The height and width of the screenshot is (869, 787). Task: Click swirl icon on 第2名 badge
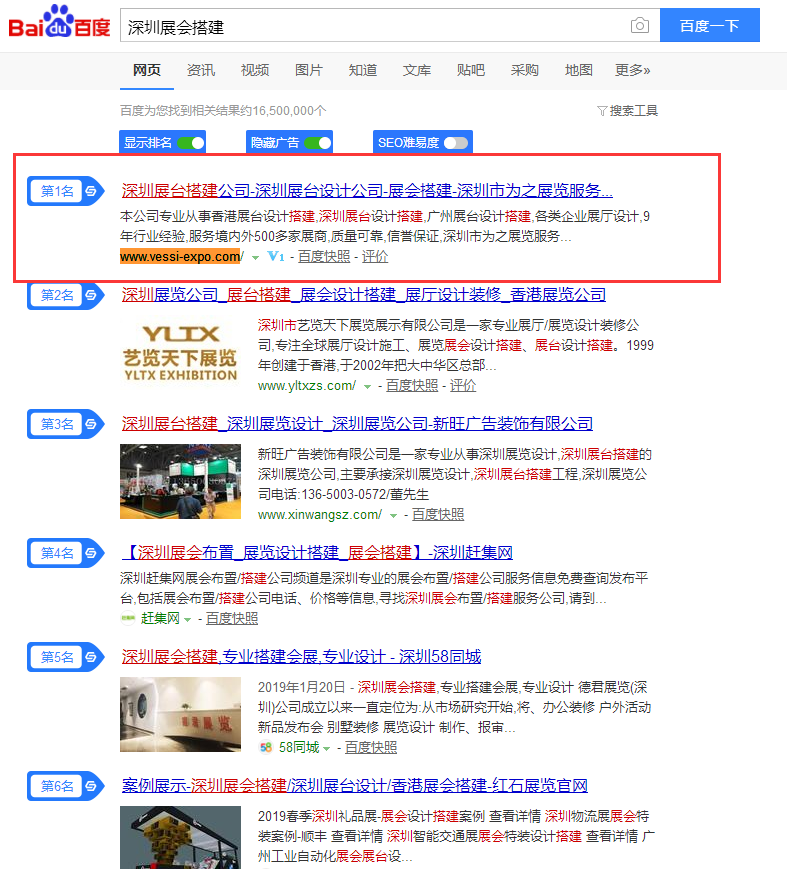tap(91, 295)
